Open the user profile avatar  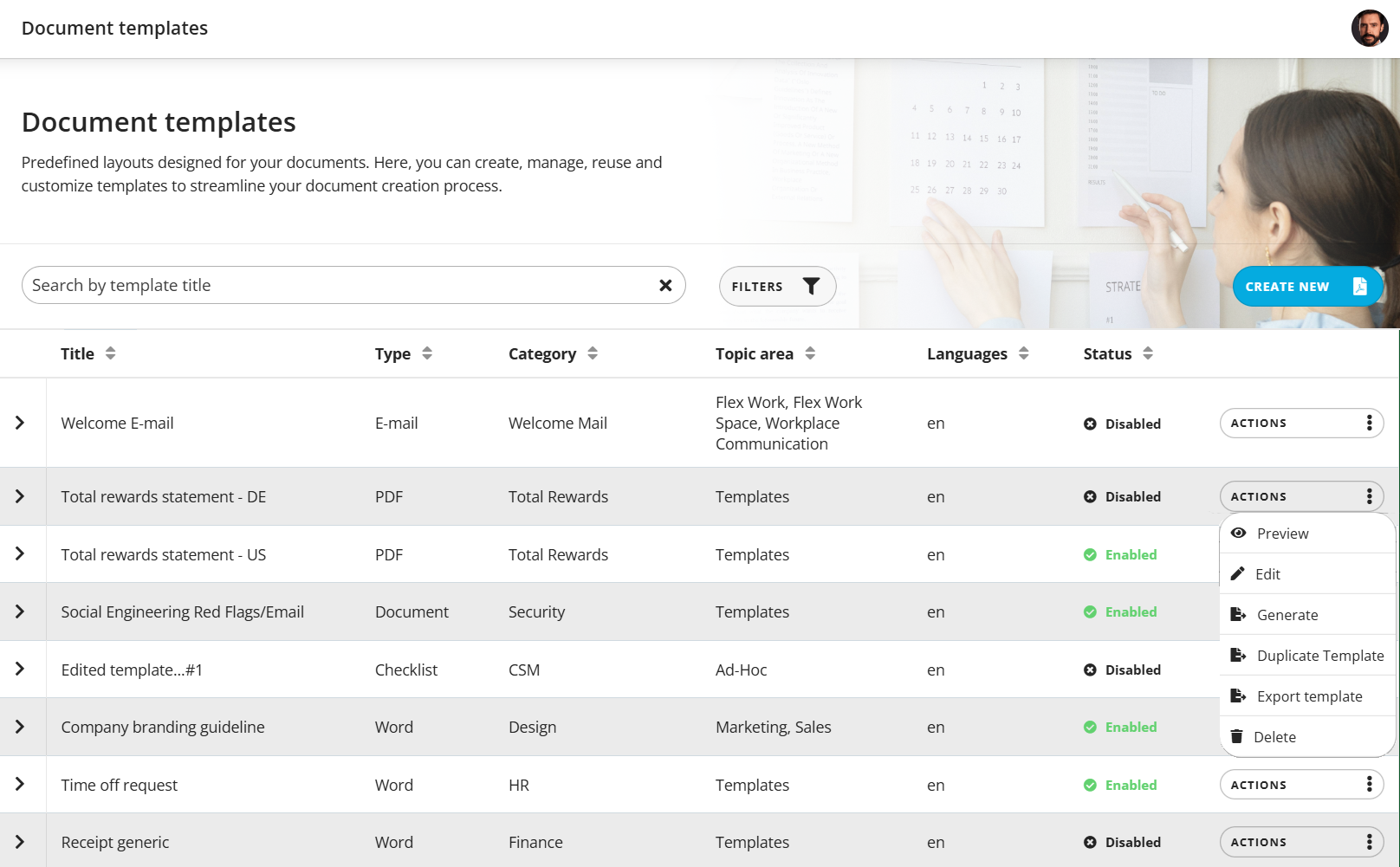coord(1370,29)
